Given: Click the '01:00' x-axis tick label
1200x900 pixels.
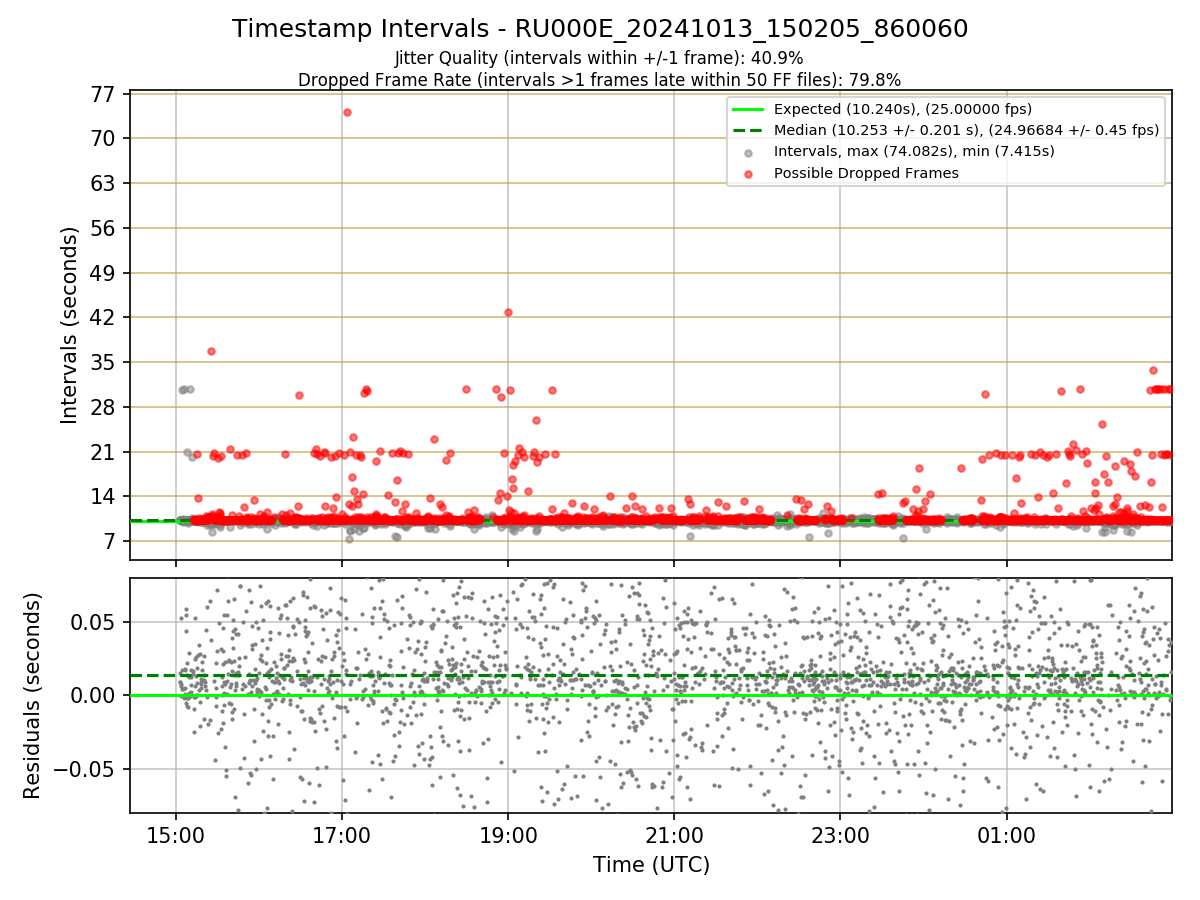Looking at the screenshot, I should [x=1006, y=836].
